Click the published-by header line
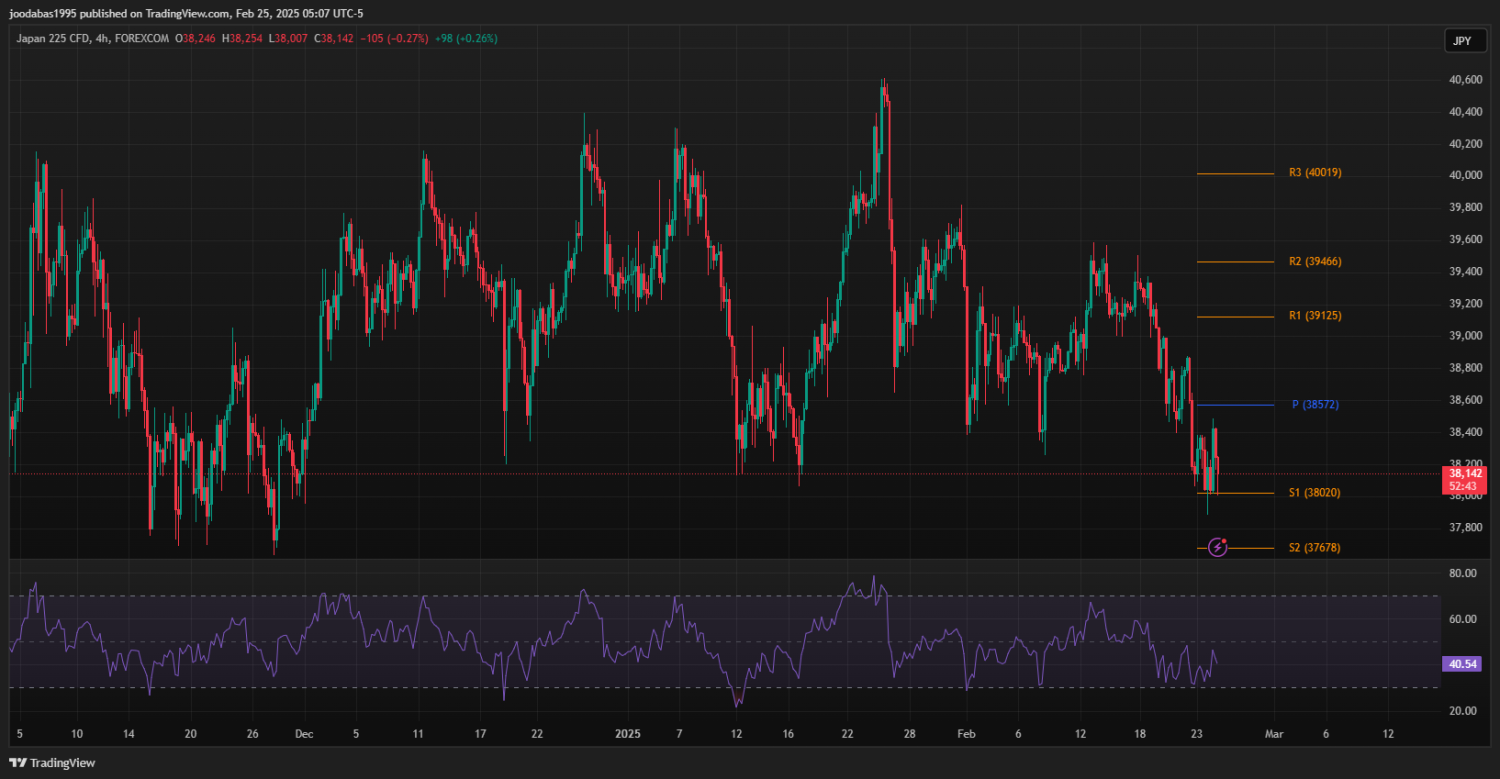 click(186, 14)
